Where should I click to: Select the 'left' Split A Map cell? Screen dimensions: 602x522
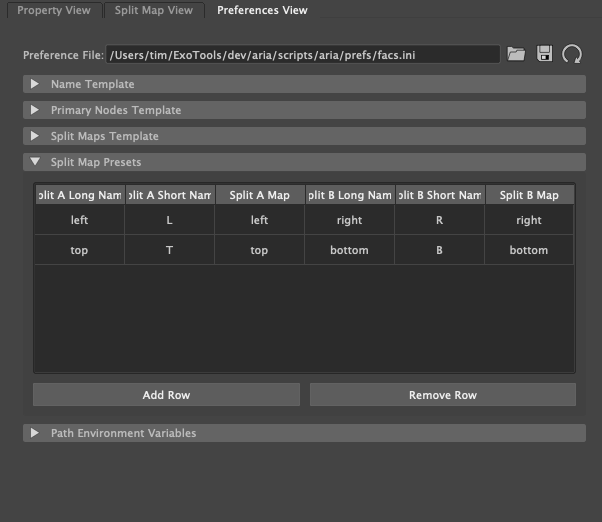(x=260, y=220)
